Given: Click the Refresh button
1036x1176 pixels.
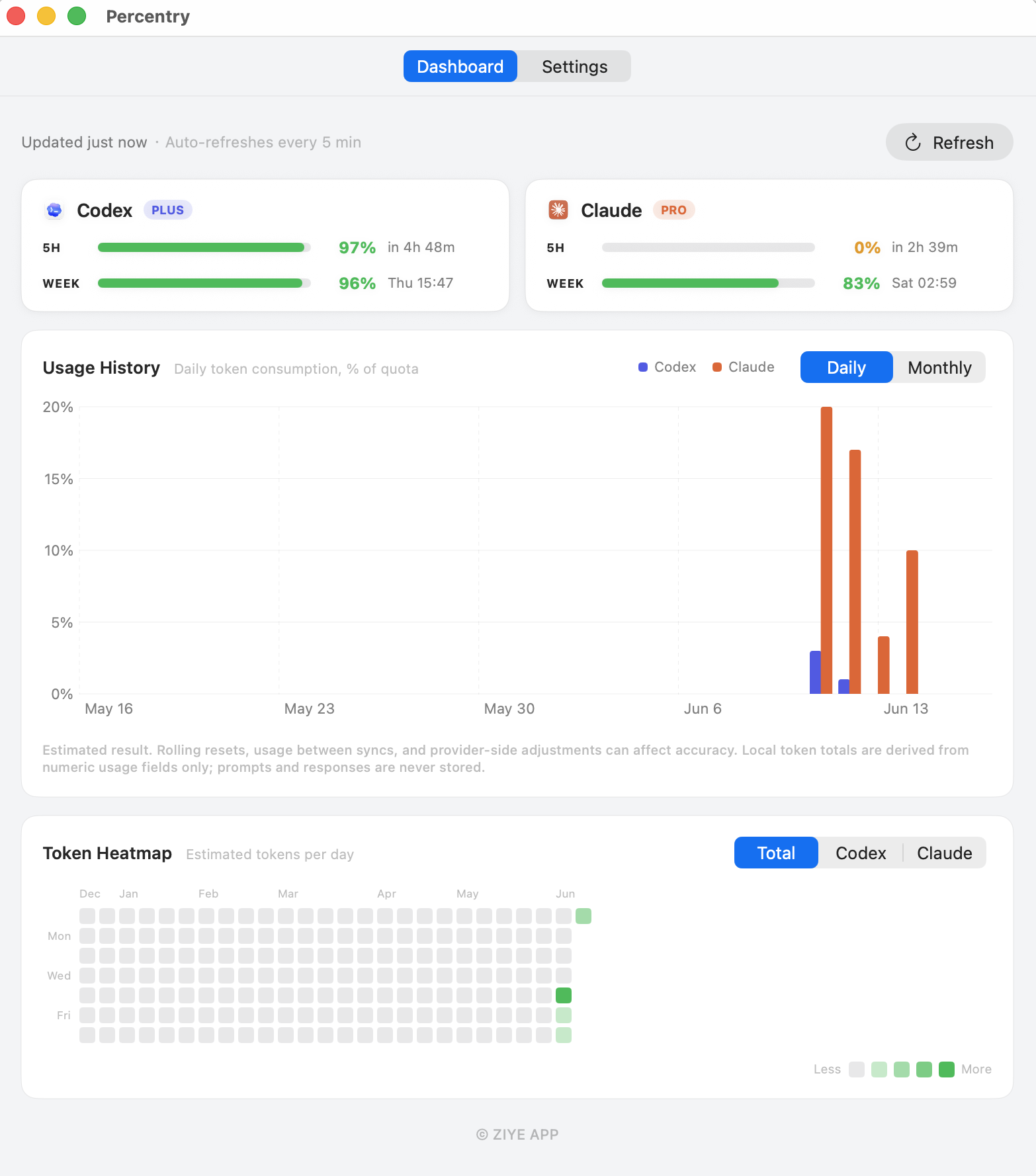Looking at the screenshot, I should (x=949, y=142).
